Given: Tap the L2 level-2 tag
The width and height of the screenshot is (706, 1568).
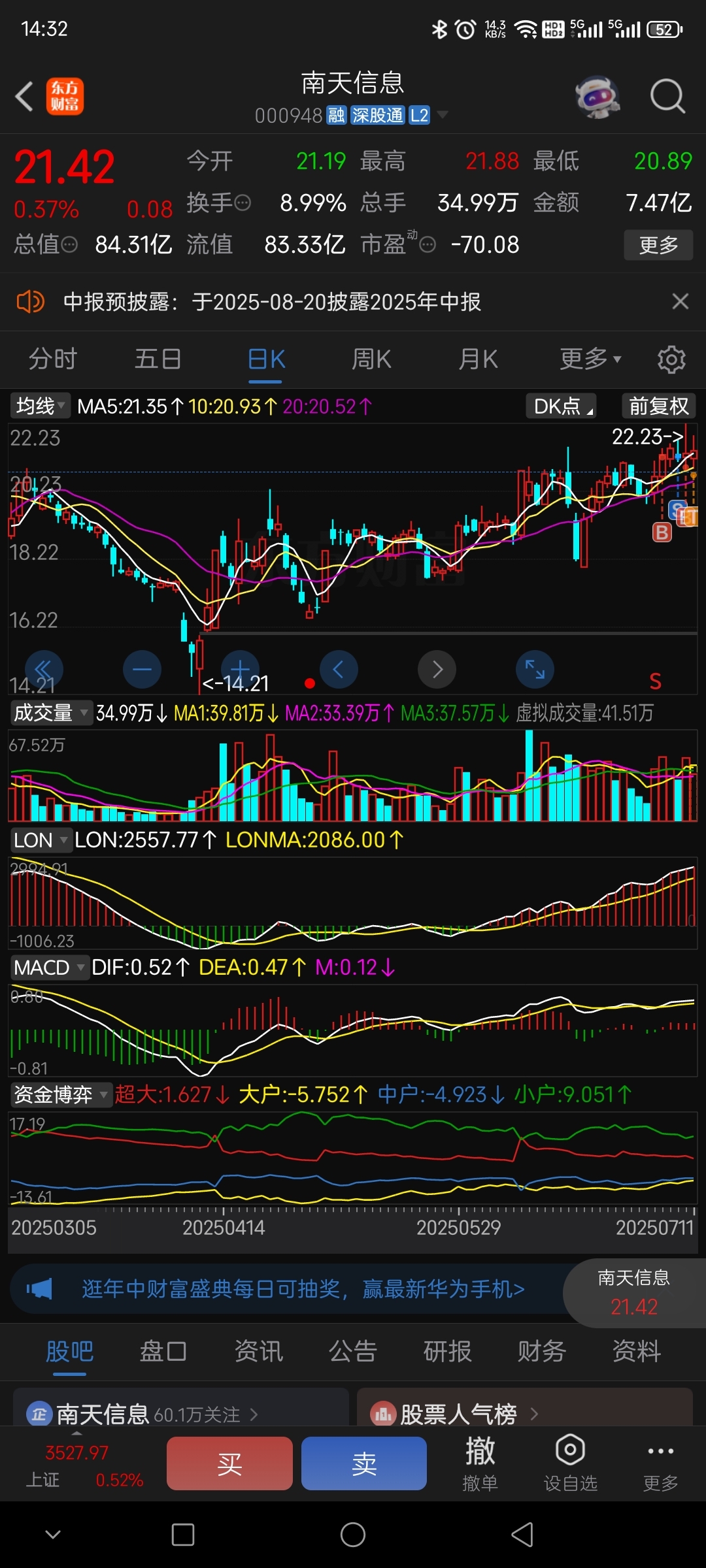Looking at the screenshot, I should [x=419, y=116].
